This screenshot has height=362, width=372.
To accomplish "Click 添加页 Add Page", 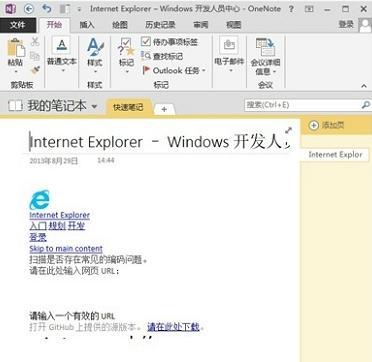I will pyautogui.click(x=327, y=125).
